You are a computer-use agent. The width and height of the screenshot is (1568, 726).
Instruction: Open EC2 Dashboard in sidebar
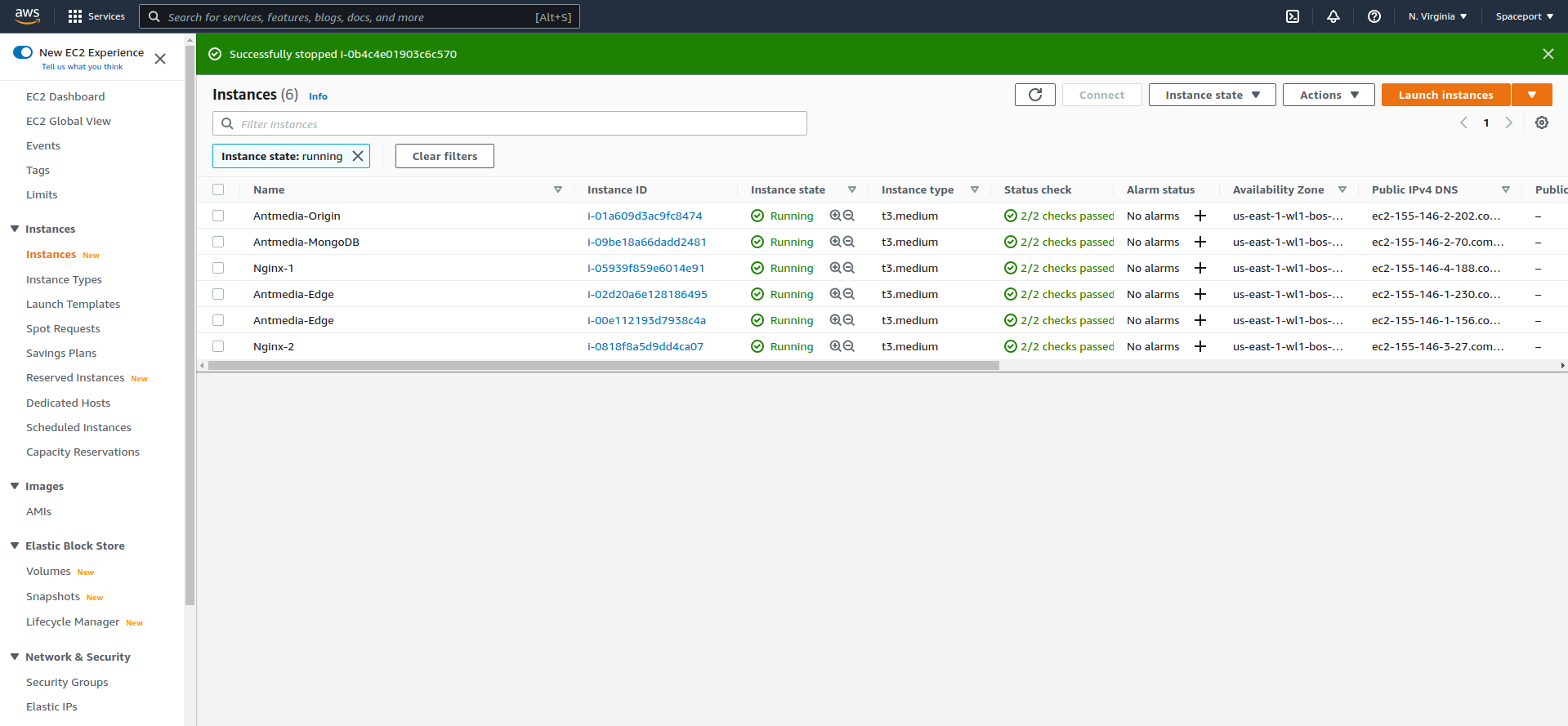(65, 96)
